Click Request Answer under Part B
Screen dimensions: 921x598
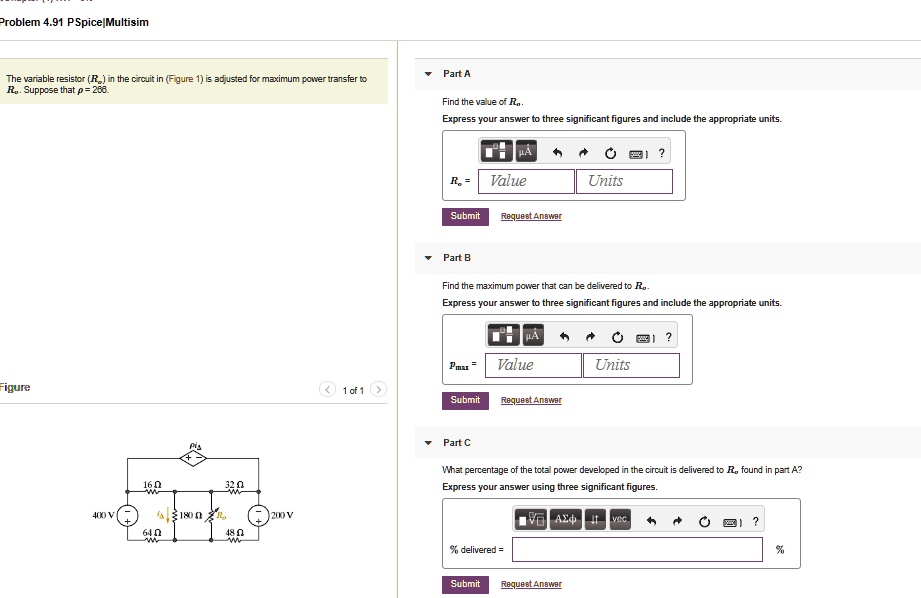531,400
